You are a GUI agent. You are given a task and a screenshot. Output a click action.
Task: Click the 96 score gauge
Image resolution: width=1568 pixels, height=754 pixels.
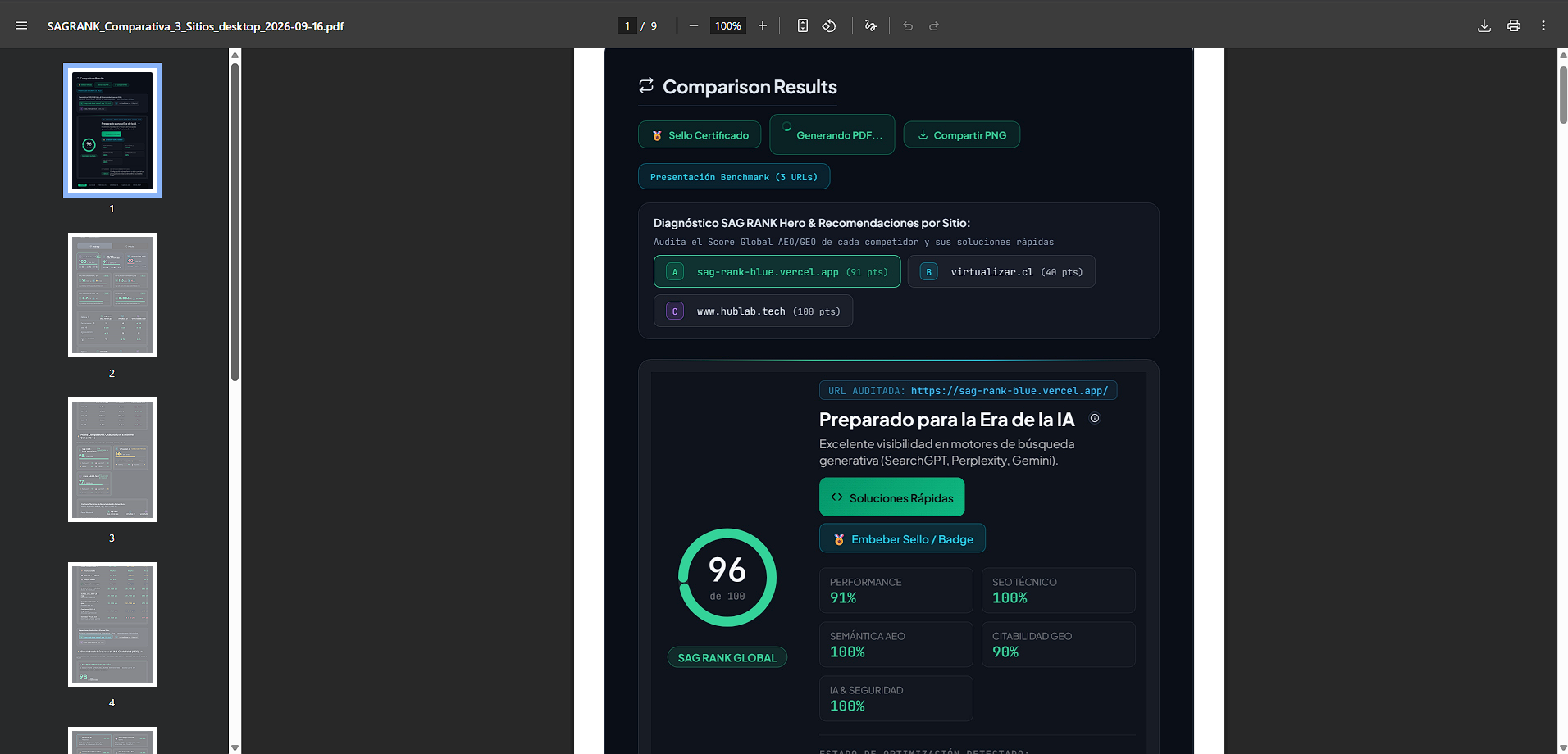click(727, 578)
